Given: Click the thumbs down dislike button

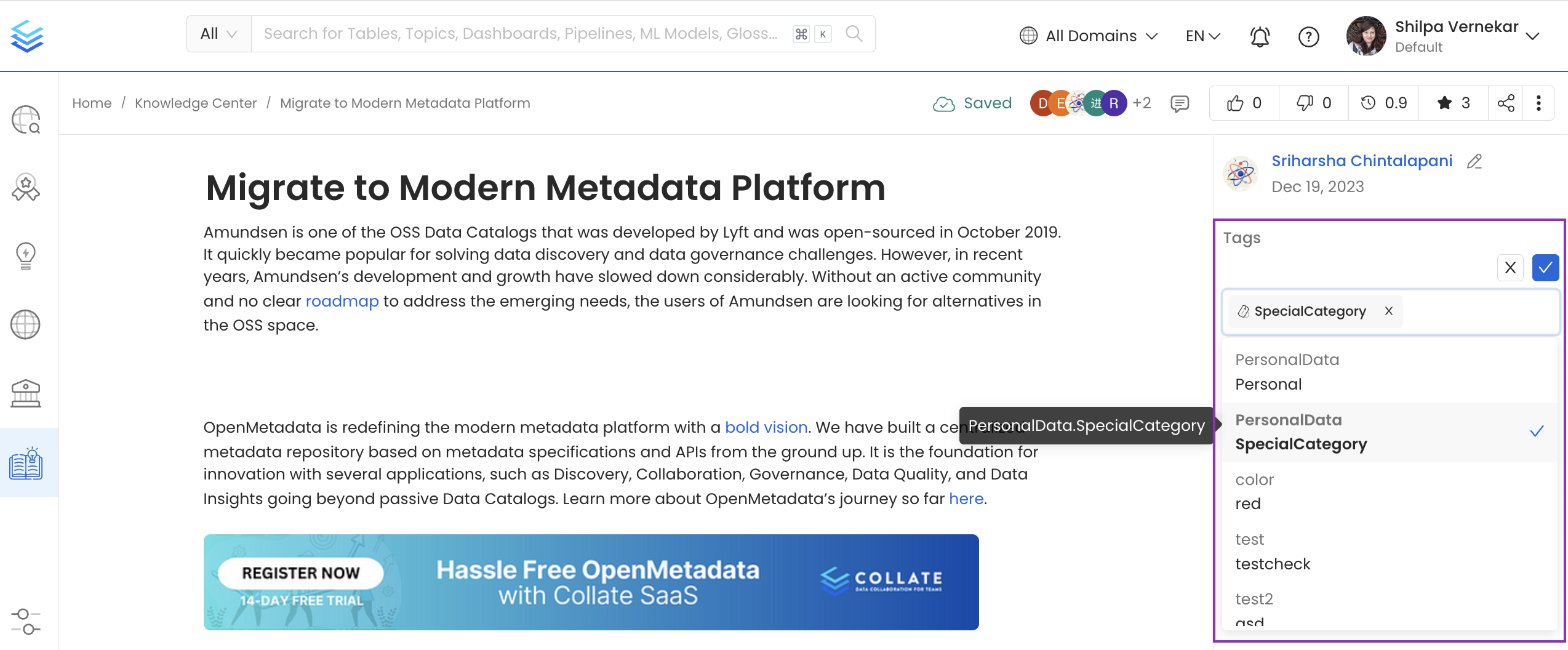Looking at the screenshot, I should (x=1313, y=103).
